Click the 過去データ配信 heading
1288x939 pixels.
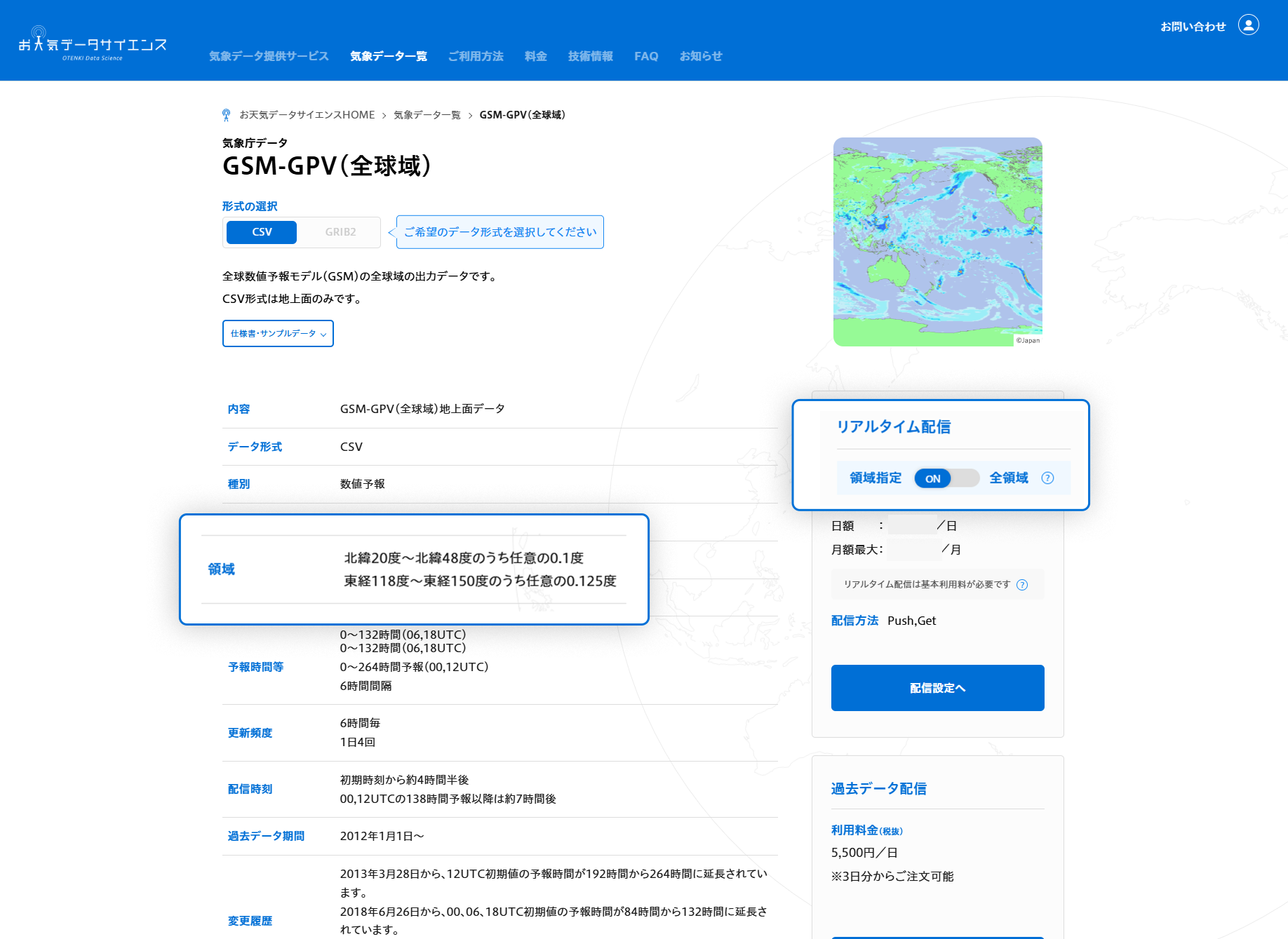coord(878,789)
